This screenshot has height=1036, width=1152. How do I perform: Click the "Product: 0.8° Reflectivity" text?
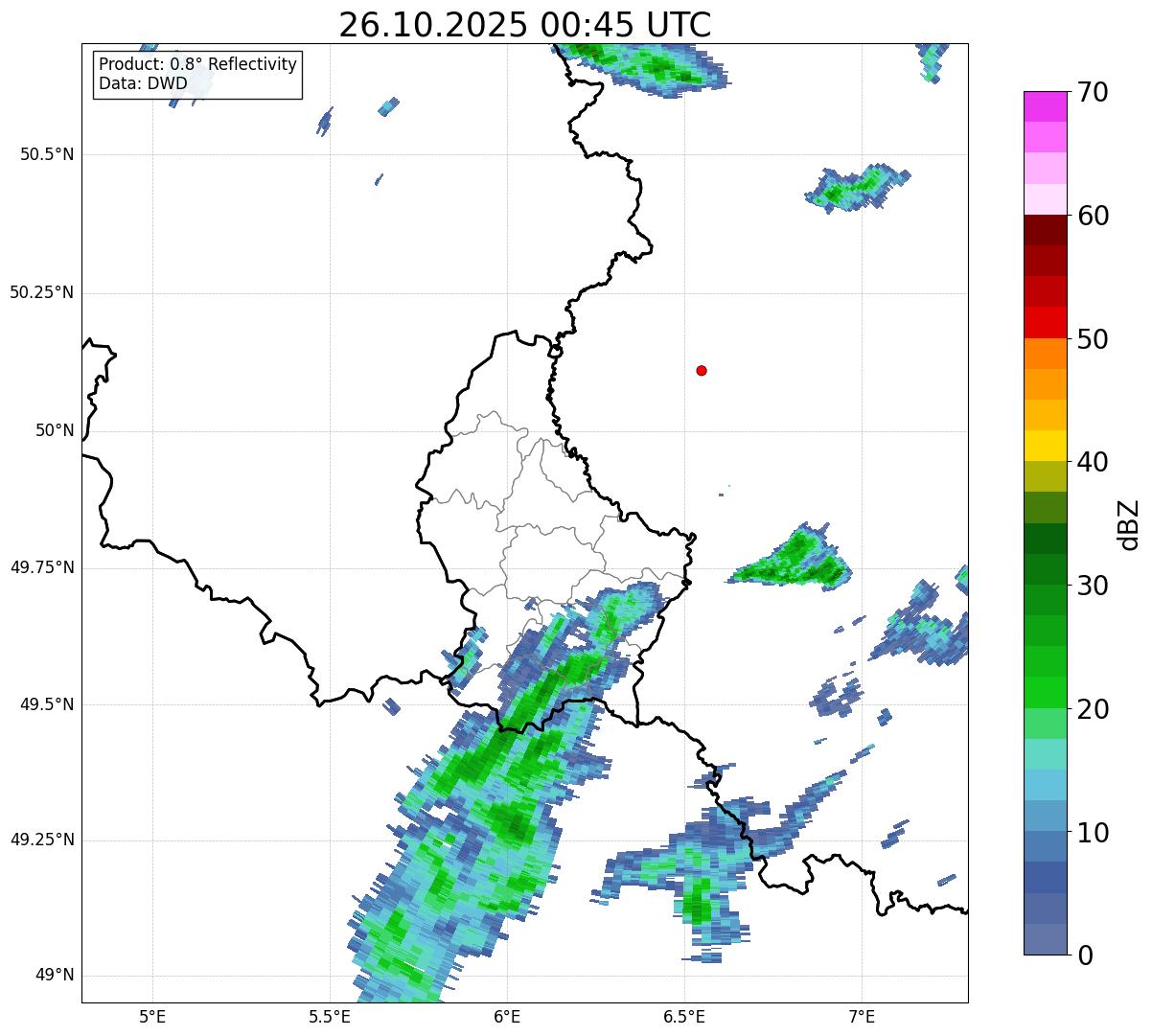[197, 64]
